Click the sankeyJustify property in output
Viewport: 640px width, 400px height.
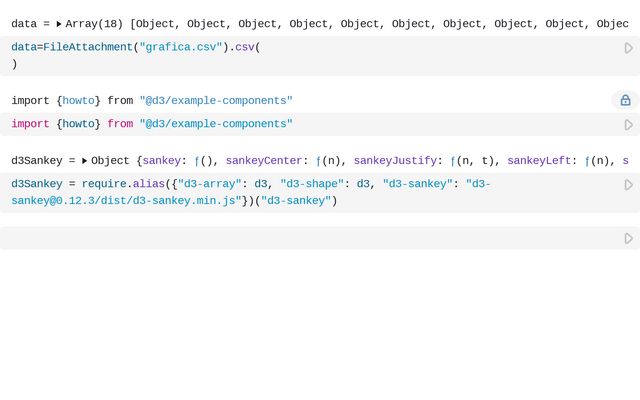coord(394,161)
